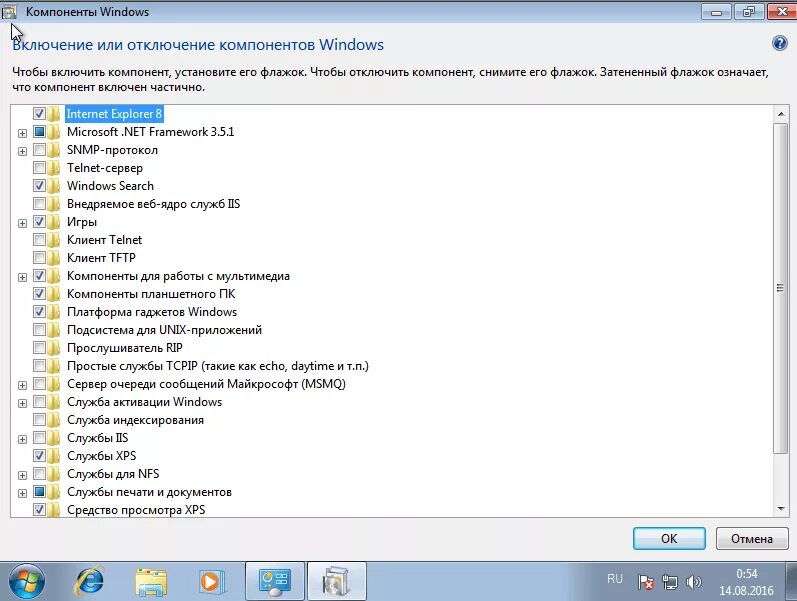Image resolution: width=797 pixels, height=601 pixels.
Task: Enable Подсистема для UNIX-приложений checkbox
Action: click(39, 329)
